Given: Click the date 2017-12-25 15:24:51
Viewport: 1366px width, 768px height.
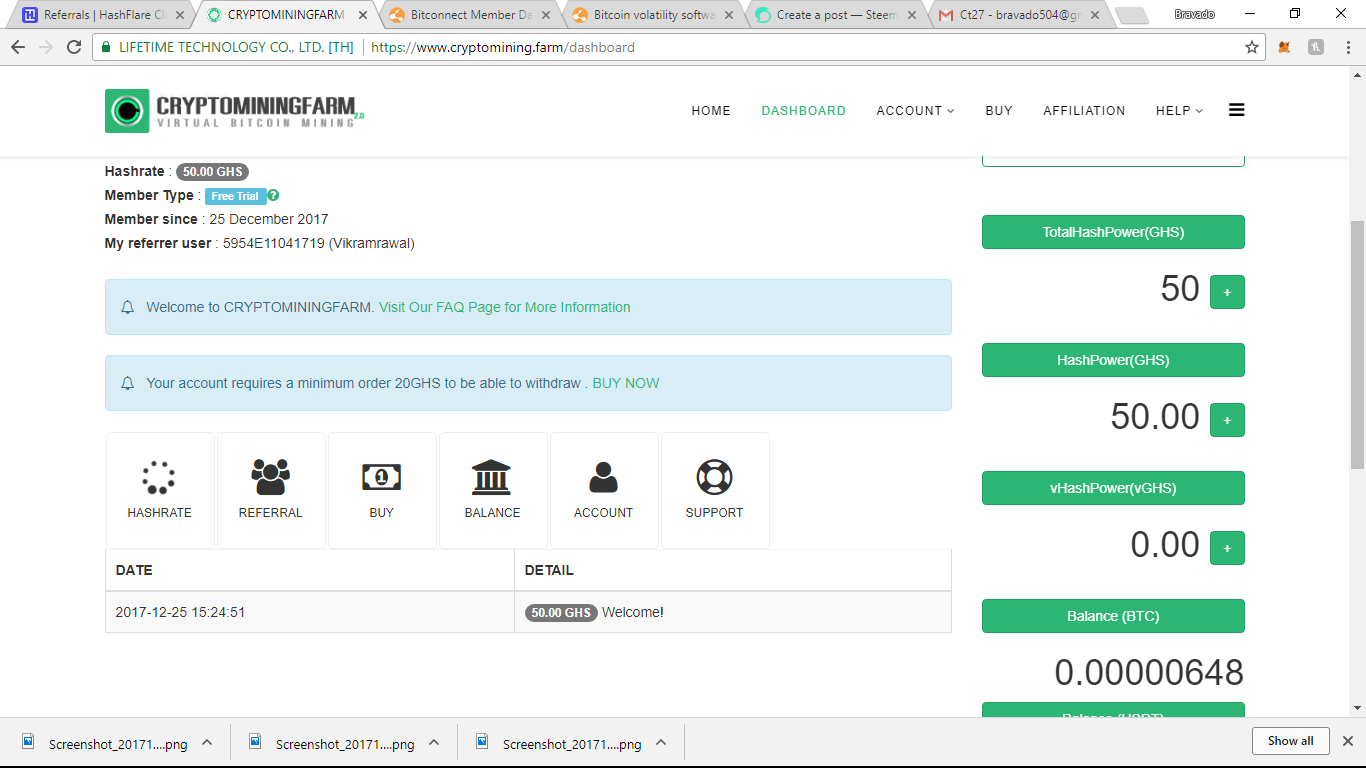Looking at the screenshot, I should [180, 612].
